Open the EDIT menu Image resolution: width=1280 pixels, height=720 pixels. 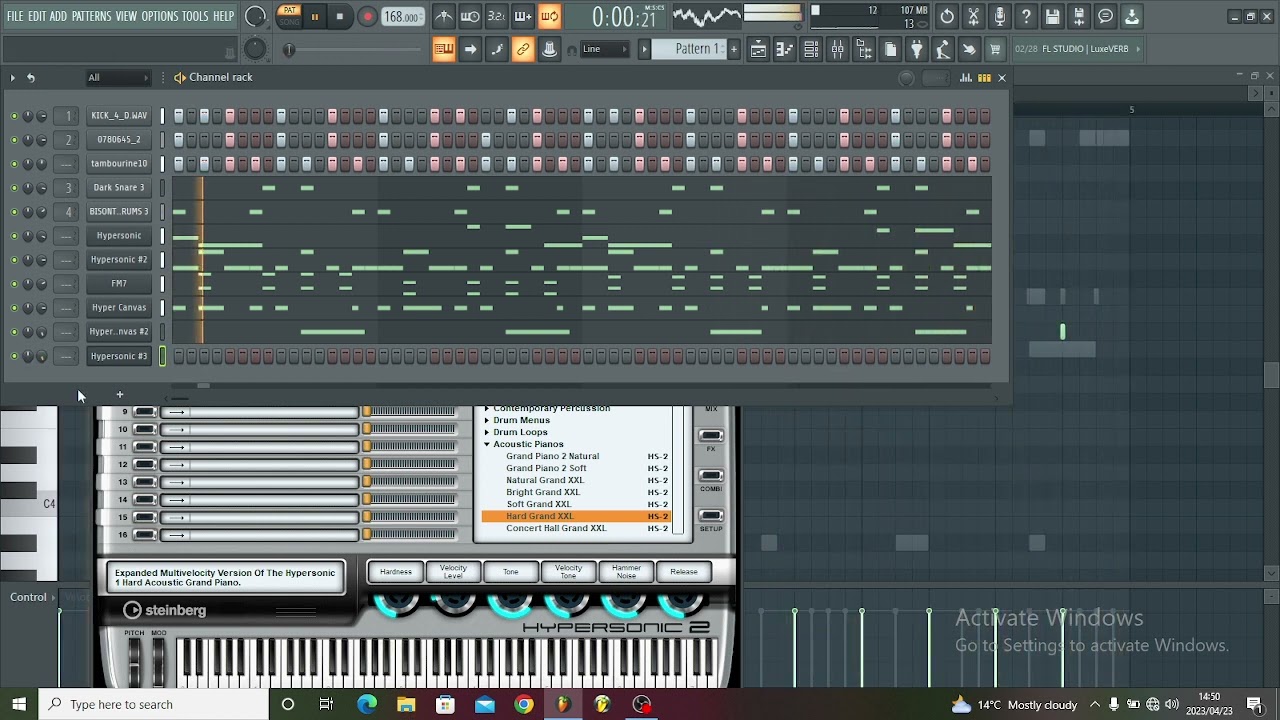(x=37, y=16)
